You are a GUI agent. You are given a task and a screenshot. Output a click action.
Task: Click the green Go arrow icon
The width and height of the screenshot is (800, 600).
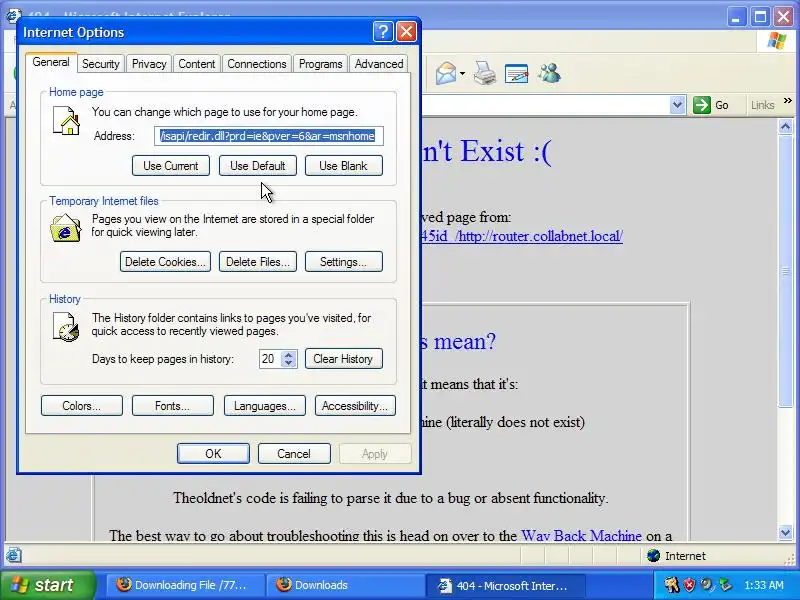pyautogui.click(x=702, y=105)
